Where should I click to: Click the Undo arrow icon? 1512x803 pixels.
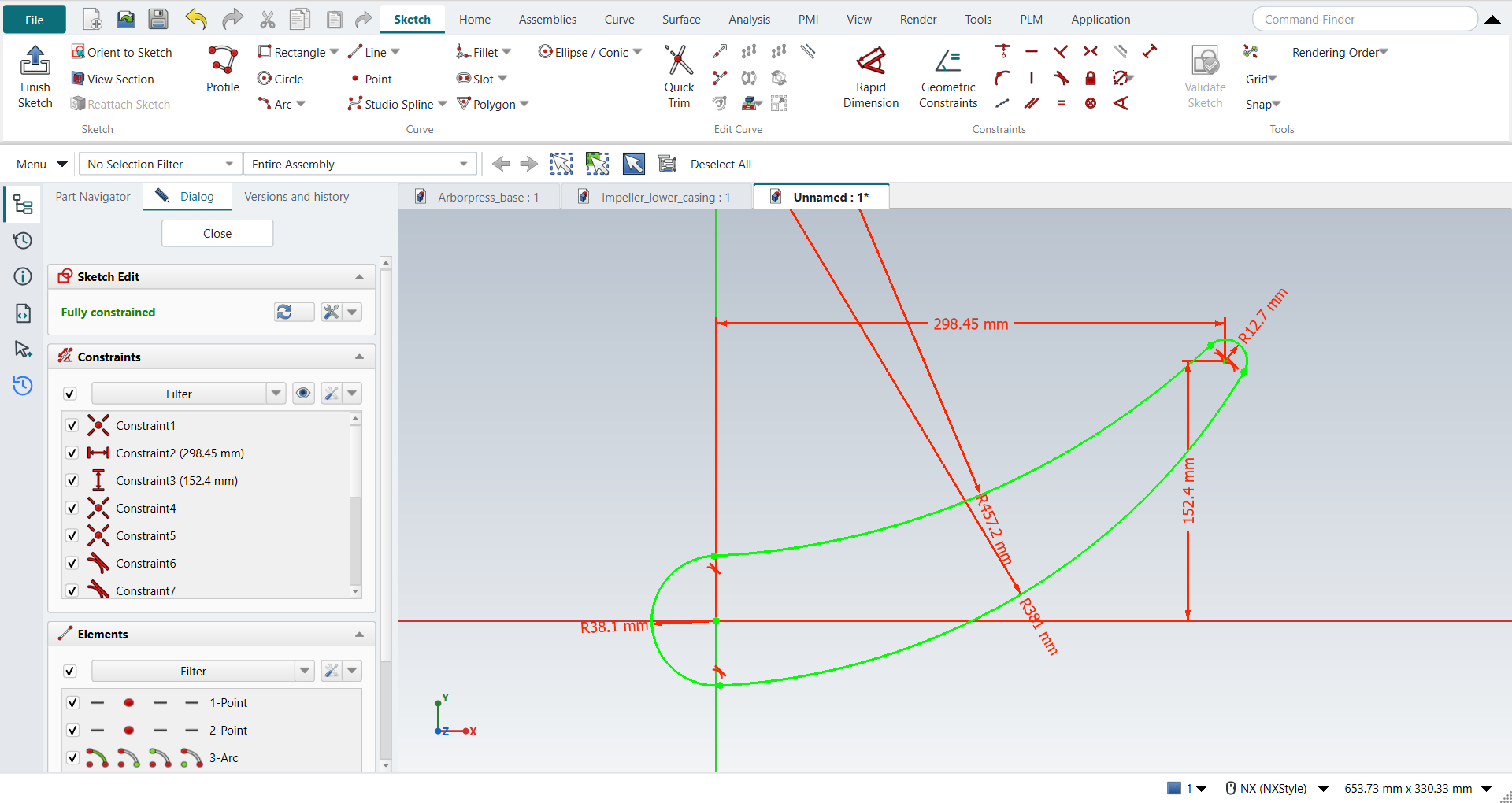point(196,20)
